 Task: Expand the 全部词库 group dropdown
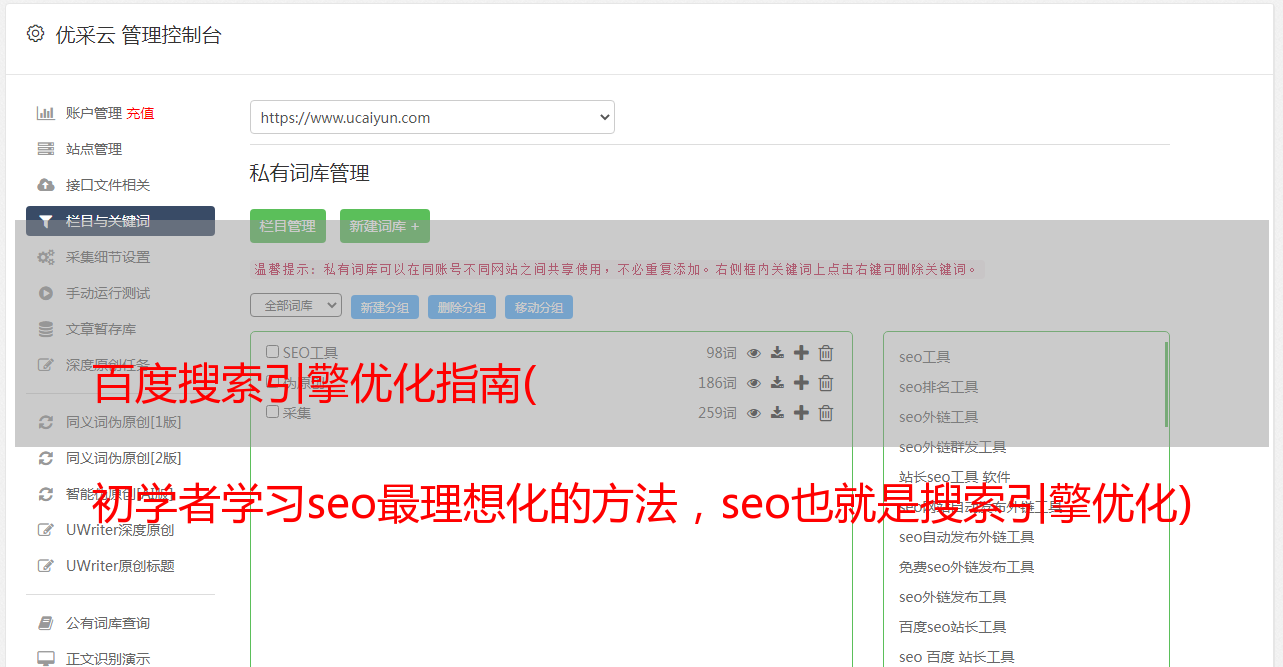coord(296,305)
